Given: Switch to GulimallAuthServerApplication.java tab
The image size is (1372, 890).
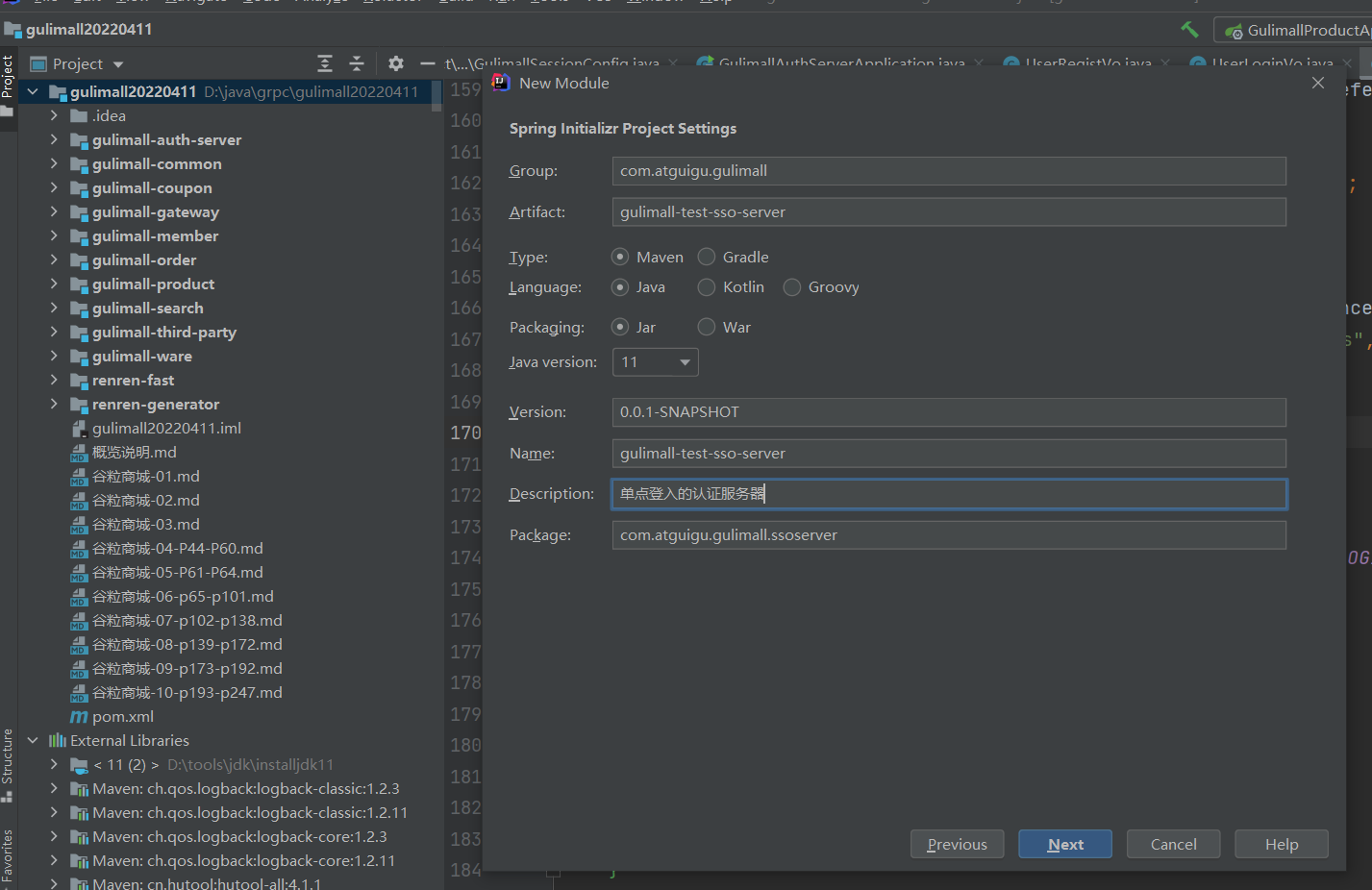Looking at the screenshot, I should pos(841,63).
